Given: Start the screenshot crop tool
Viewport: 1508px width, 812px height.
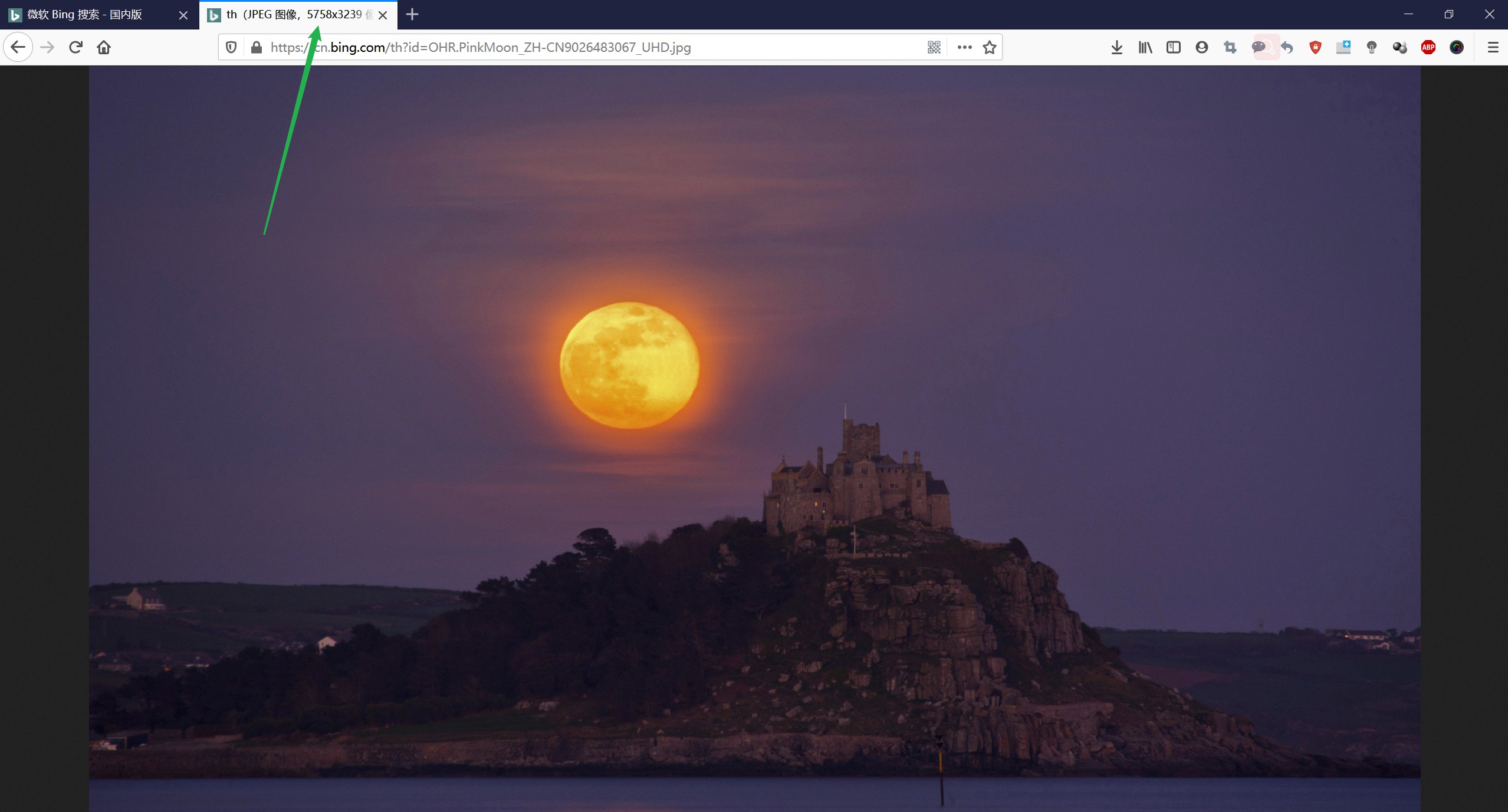Looking at the screenshot, I should point(1230,47).
